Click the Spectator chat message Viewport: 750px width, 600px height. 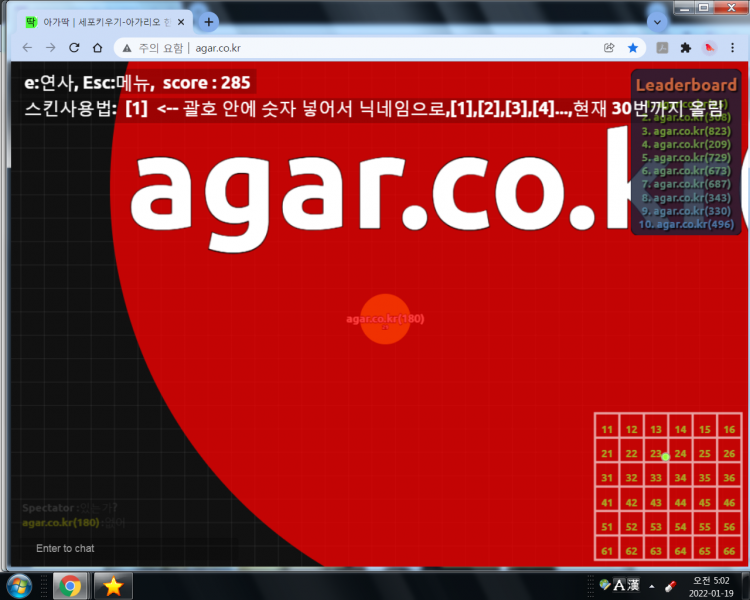click(x=70, y=508)
